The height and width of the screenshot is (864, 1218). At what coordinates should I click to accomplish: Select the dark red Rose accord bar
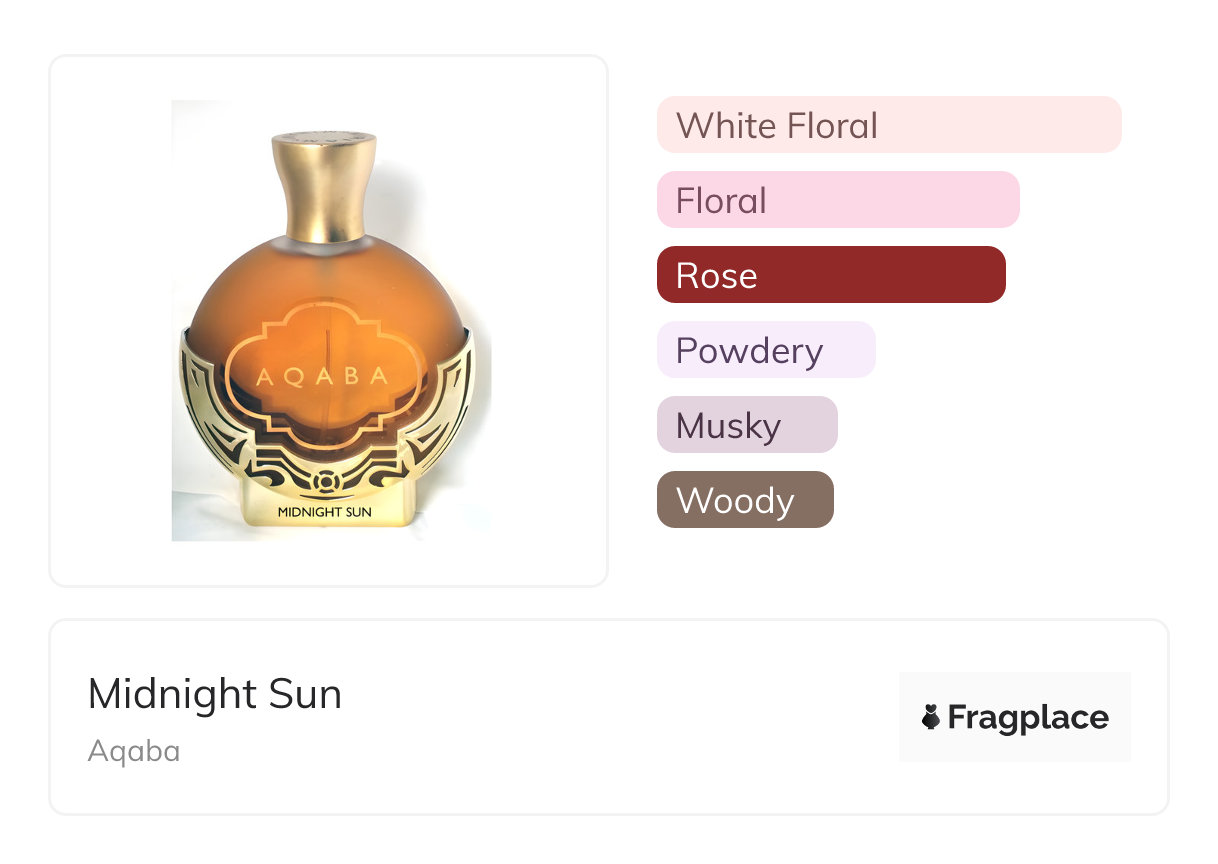[830, 275]
